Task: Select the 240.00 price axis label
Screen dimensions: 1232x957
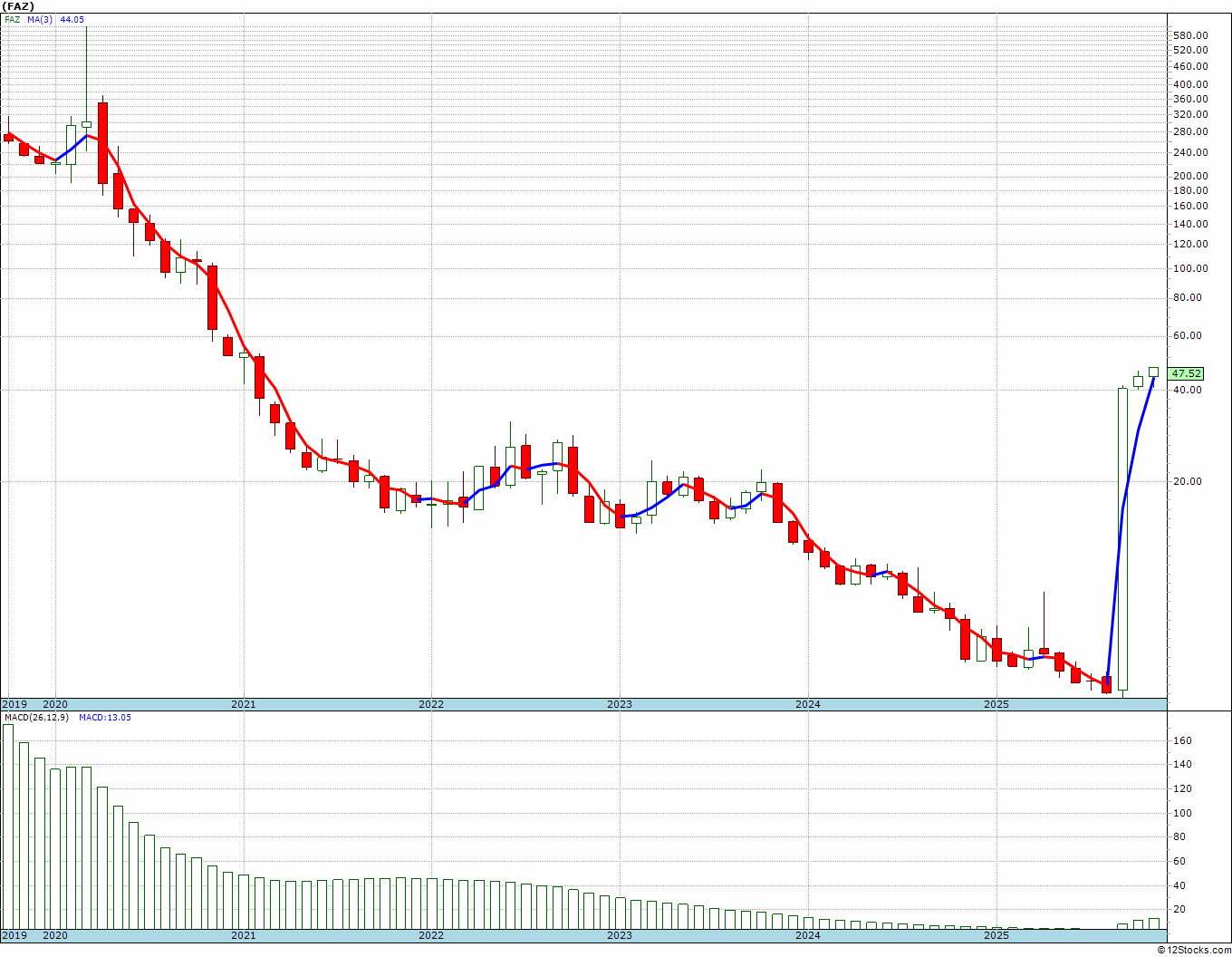Action: tap(1189, 153)
